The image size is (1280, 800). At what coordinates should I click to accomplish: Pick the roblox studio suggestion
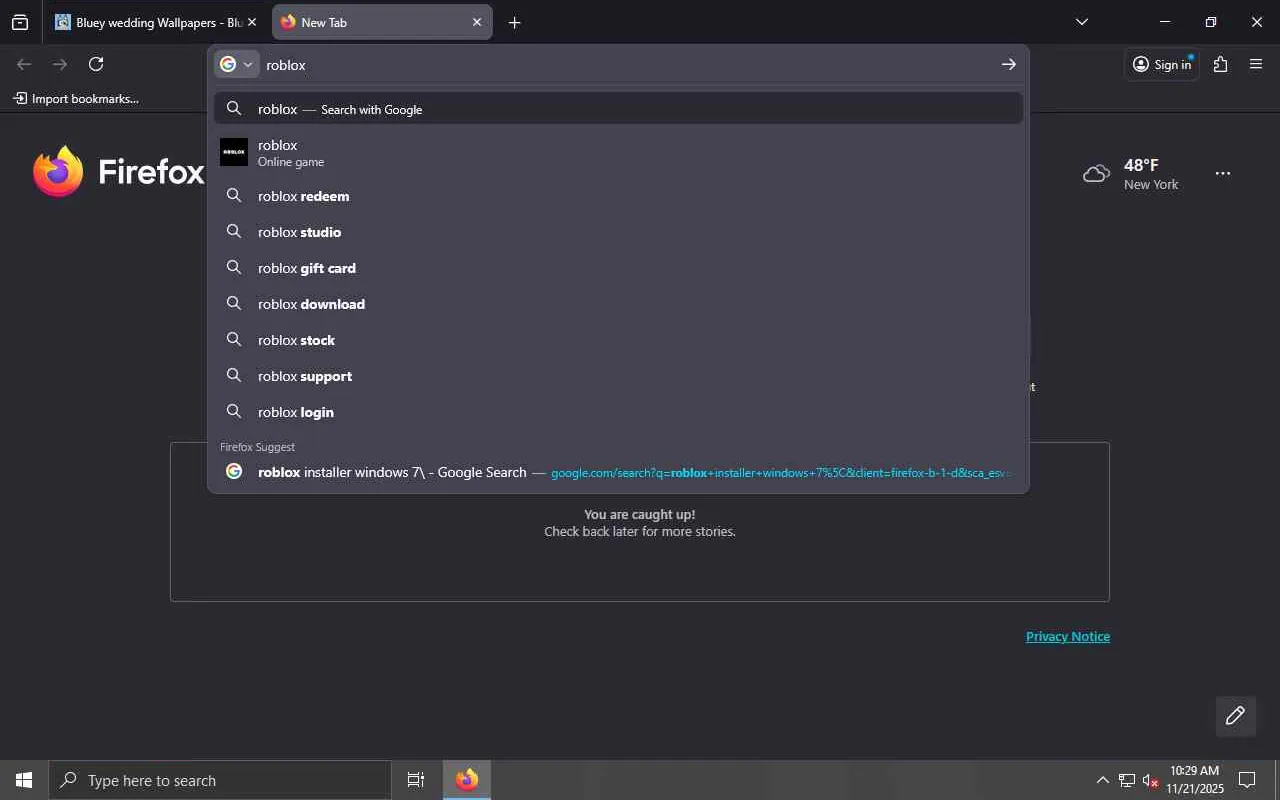pos(618,232)
